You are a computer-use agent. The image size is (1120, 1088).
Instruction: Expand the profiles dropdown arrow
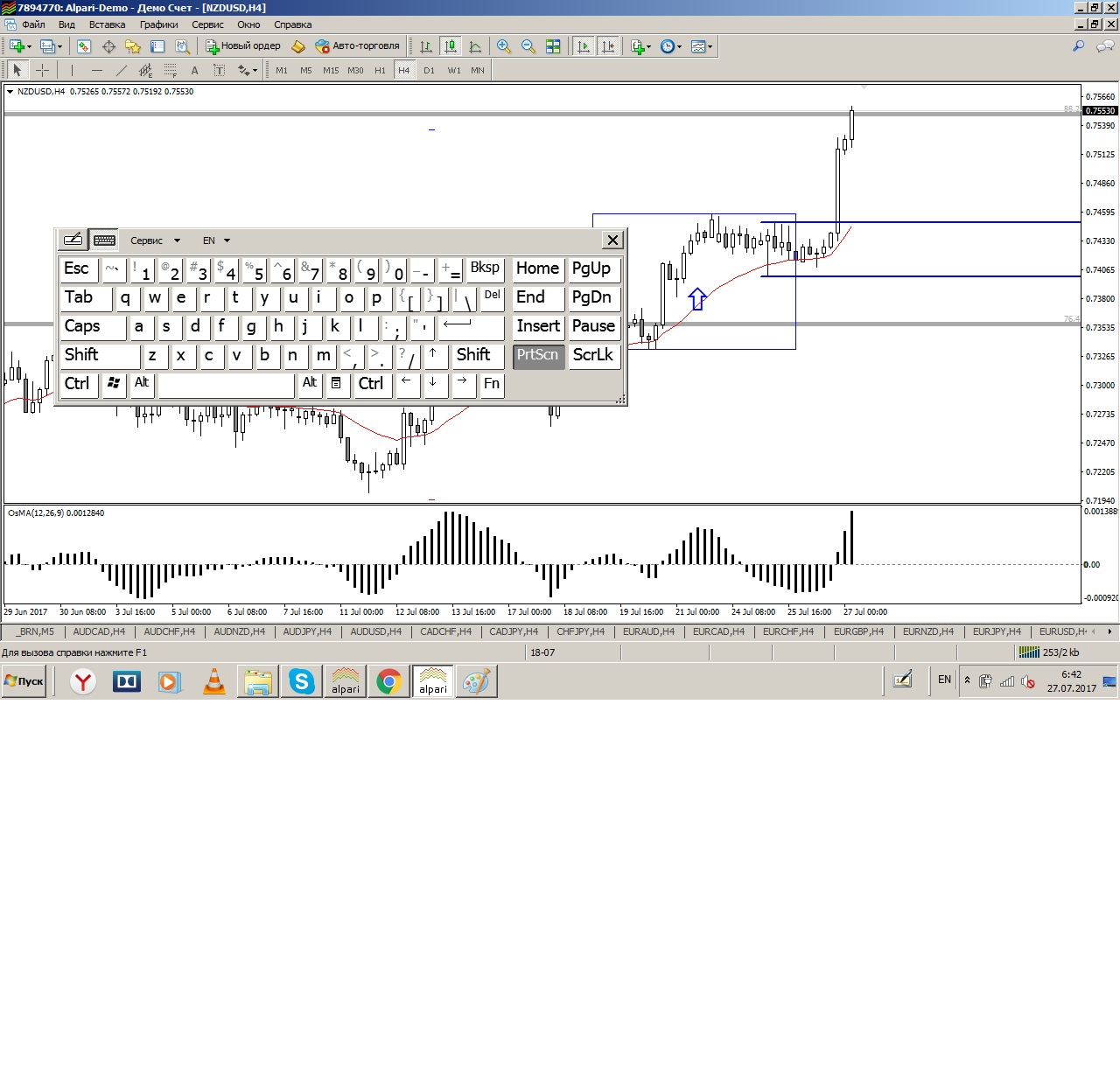(59, 46)
